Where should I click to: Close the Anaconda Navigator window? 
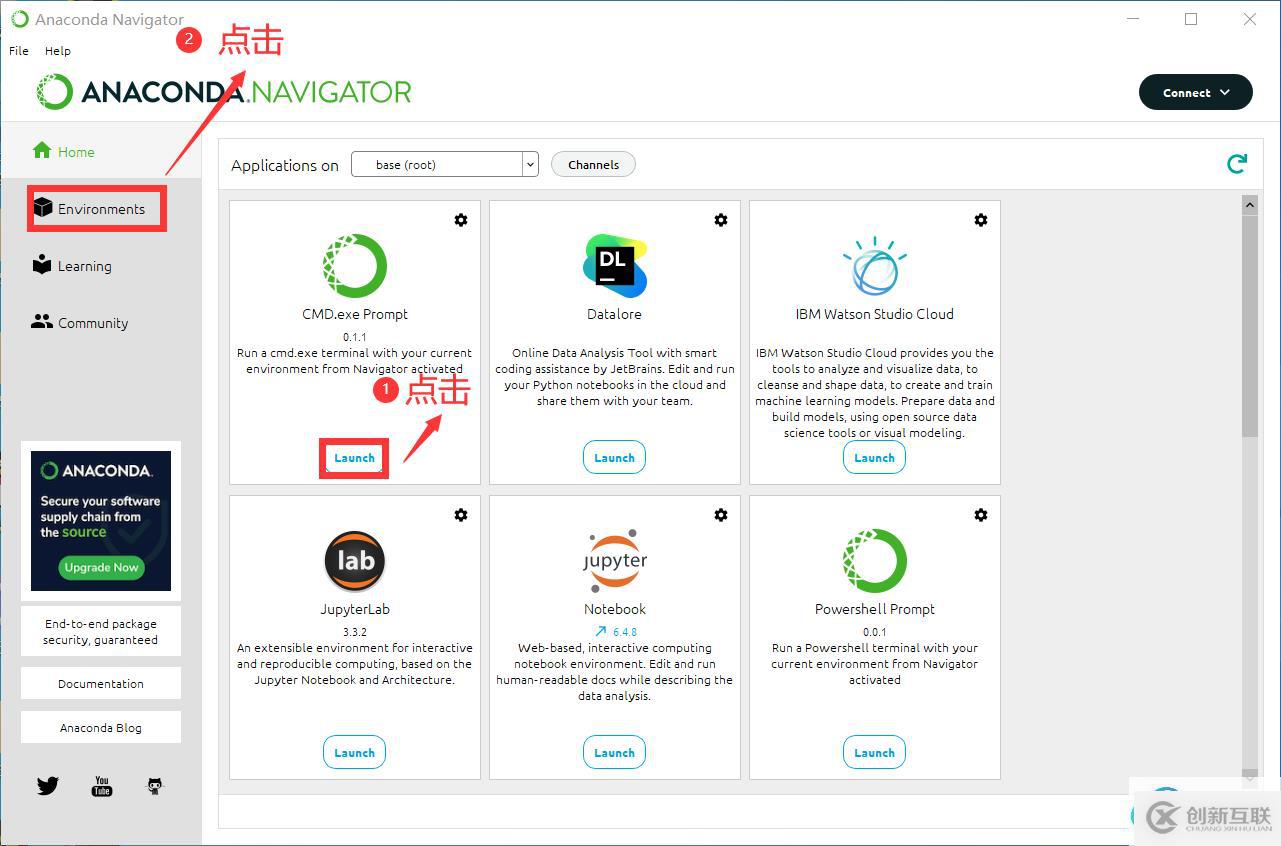pyautogui.click(x=1250, y=19)
